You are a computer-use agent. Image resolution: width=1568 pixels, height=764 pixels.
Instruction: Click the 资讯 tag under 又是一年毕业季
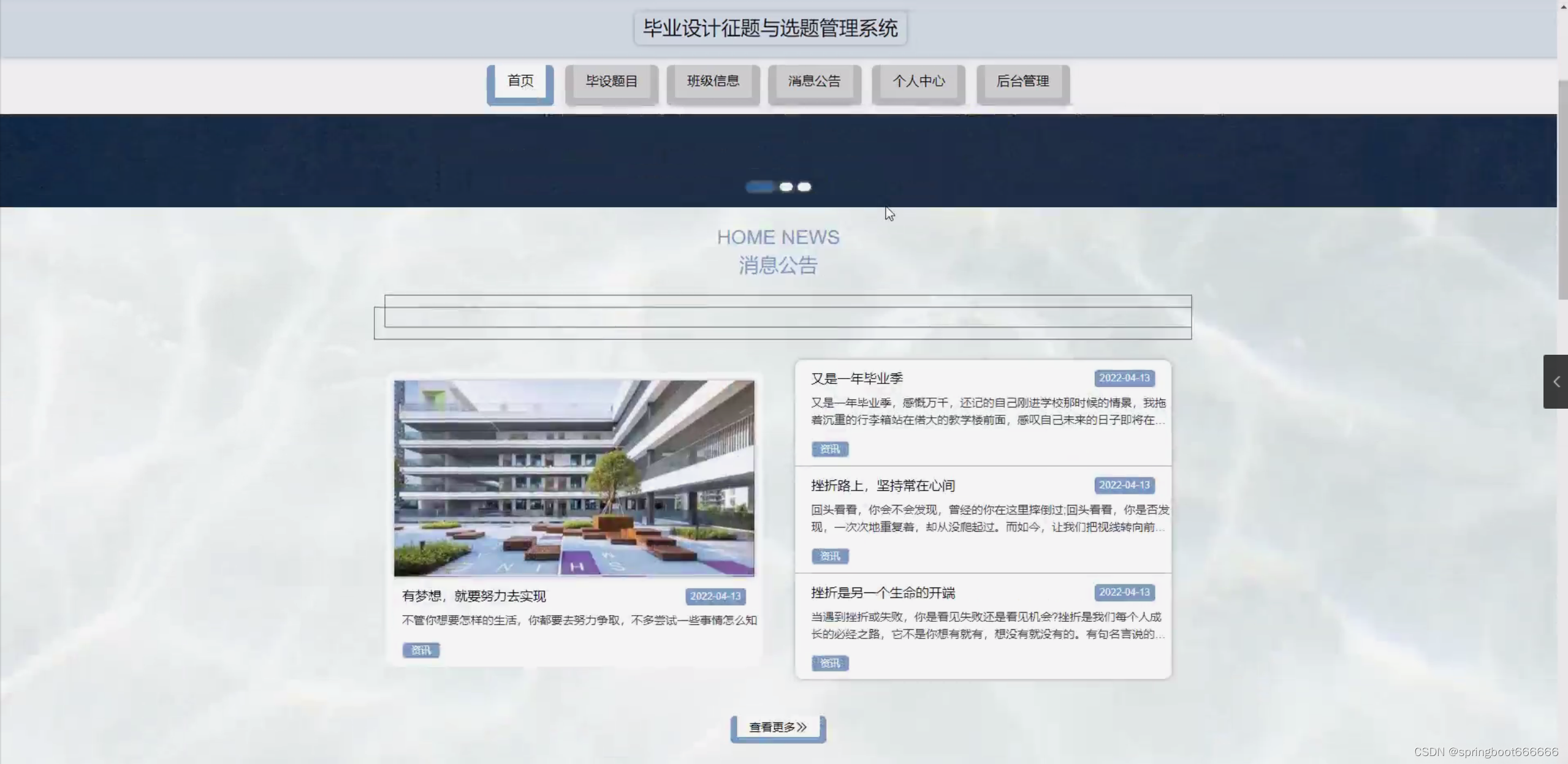tap(830, 449)
